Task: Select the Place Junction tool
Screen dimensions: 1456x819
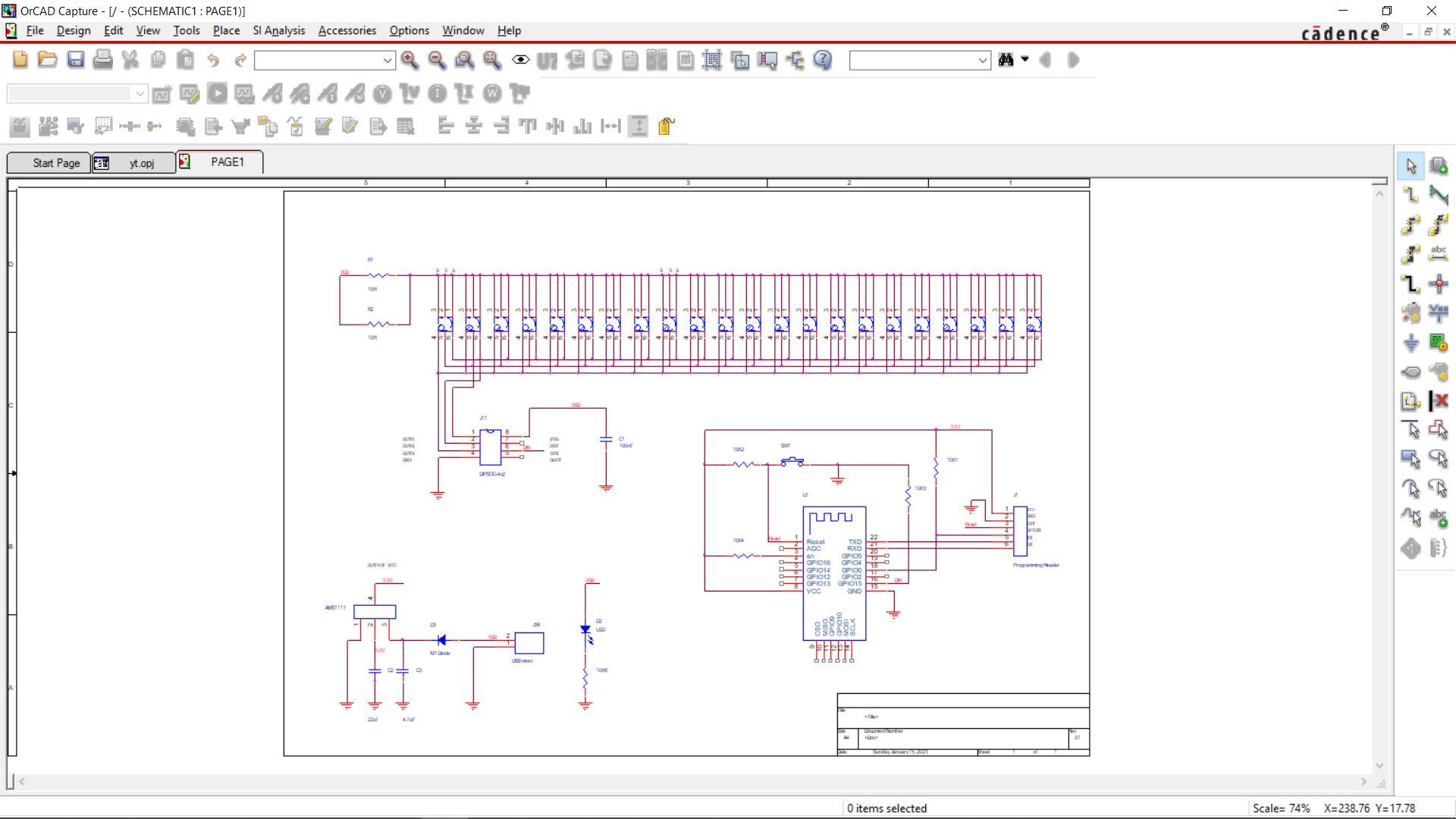Action: (x=1439, y=284)
